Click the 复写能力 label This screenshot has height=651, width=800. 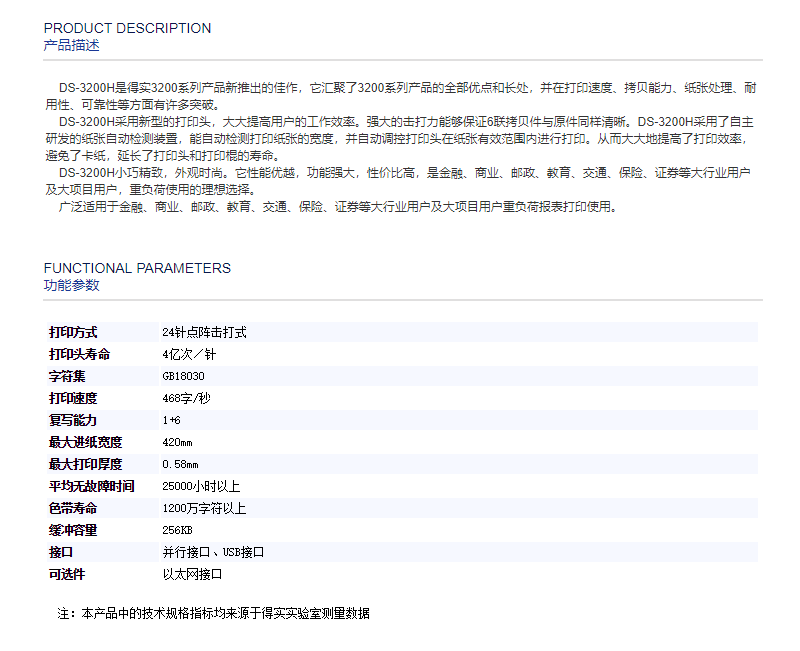point(73,420)
